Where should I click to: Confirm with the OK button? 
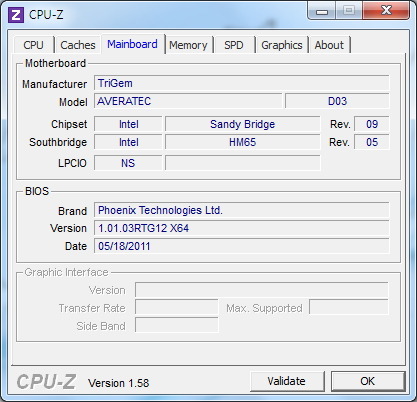[367, 381]
